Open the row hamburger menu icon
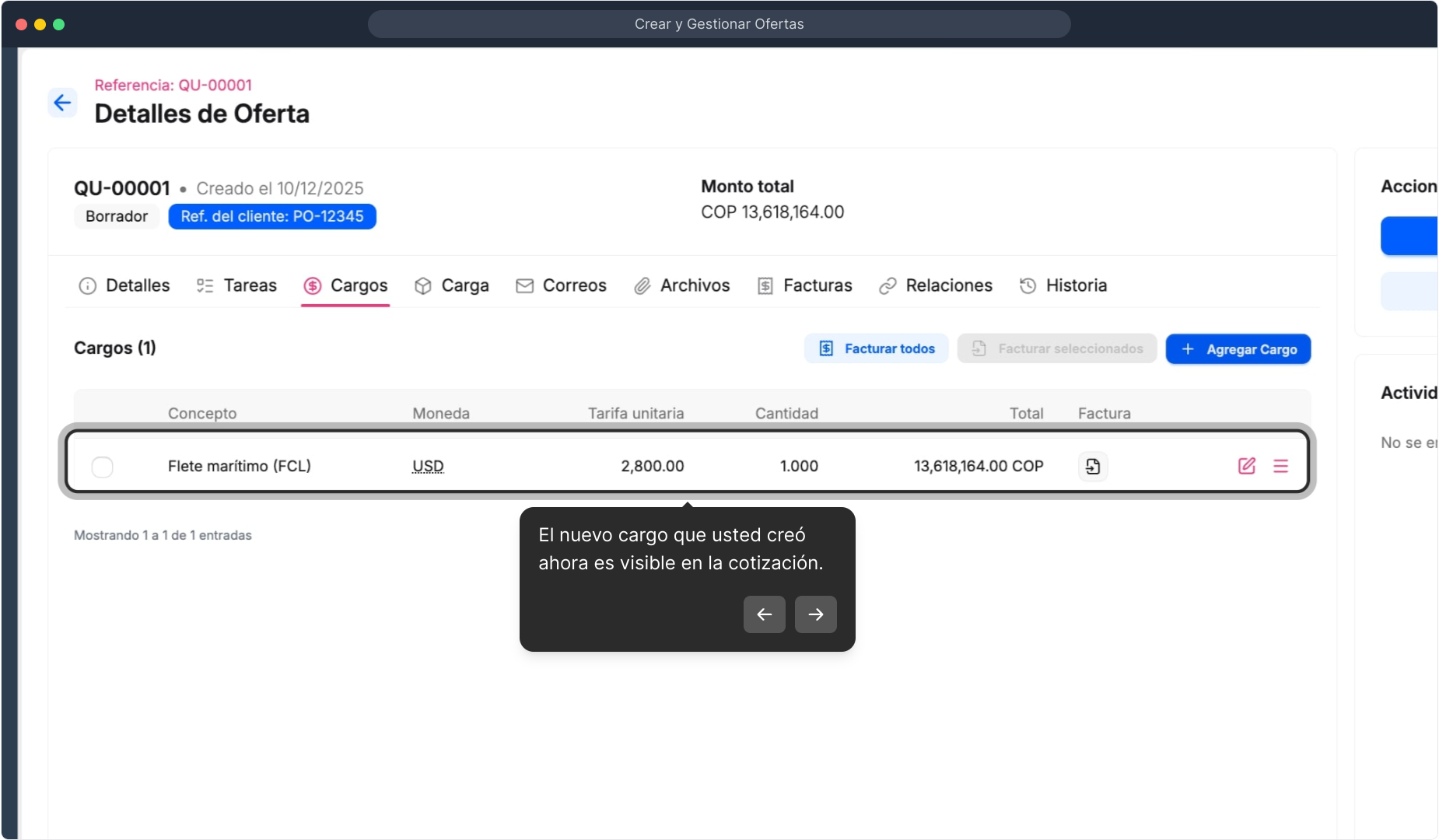This screenshot has width=1439, height=840. coord(1280,466)
